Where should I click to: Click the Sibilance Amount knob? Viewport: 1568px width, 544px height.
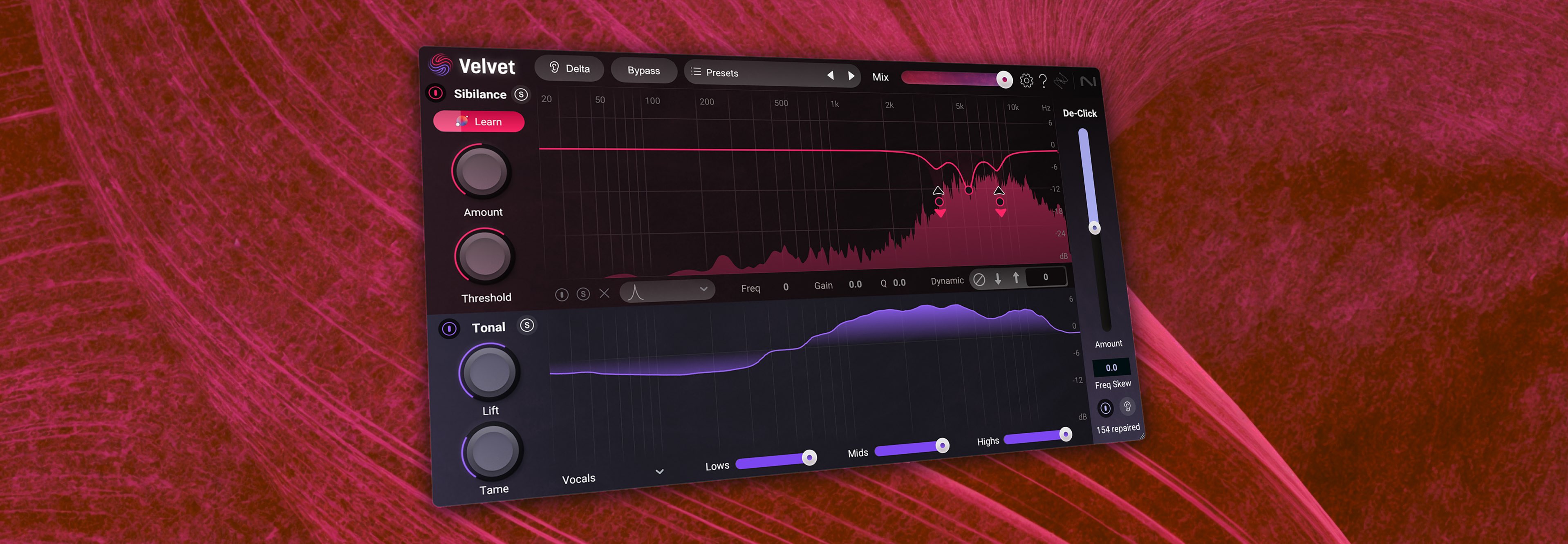[x=481, y=172]
